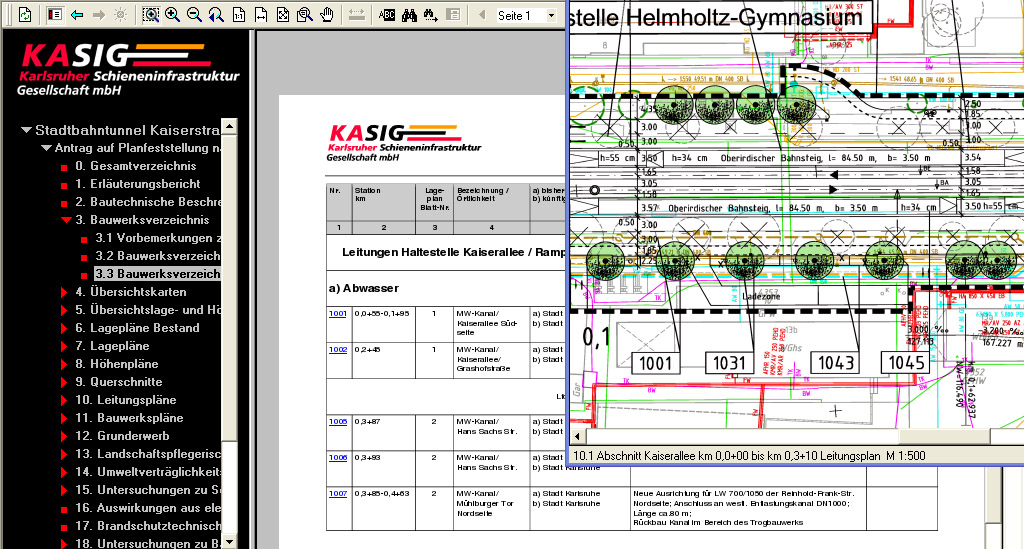
Task: Click the zoom out magnifier
Action: tap(194, 14)
